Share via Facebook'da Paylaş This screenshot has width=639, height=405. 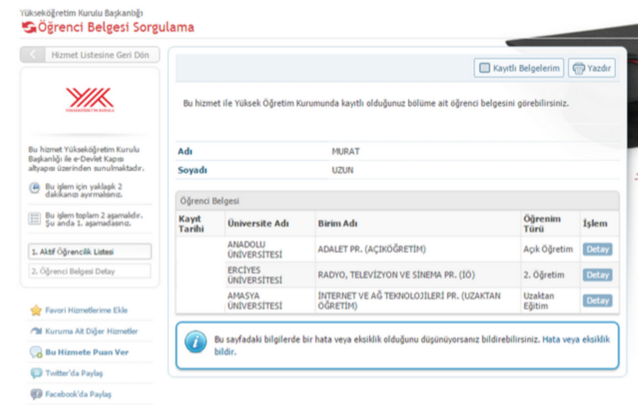(x=78, y=394)
